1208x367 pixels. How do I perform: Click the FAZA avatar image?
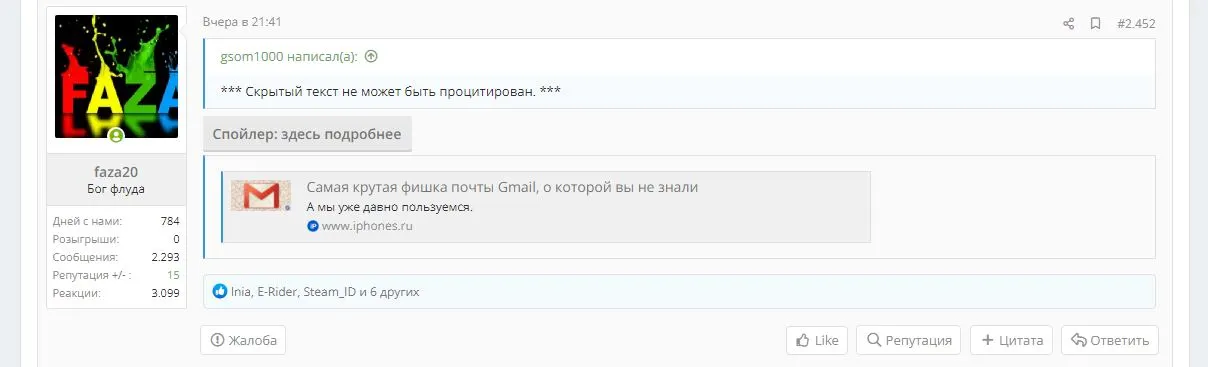pos(116,77)
